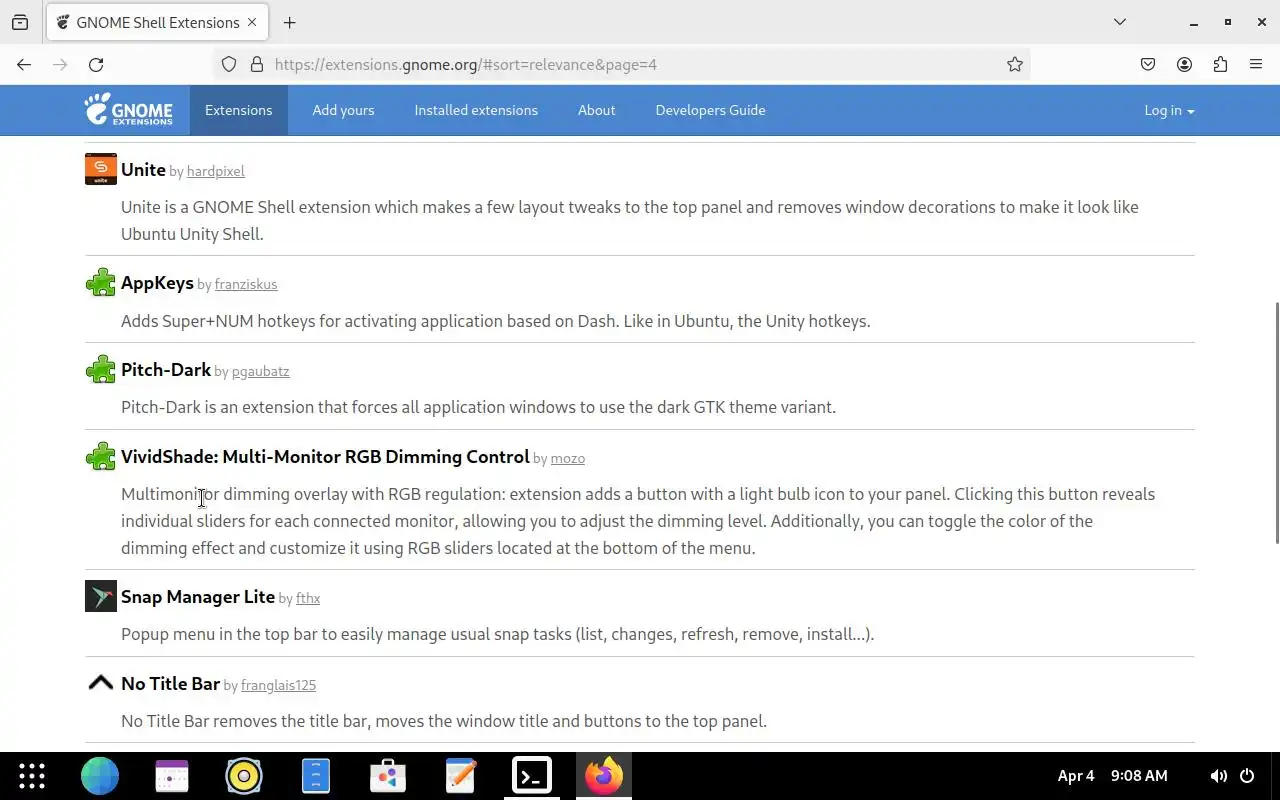Image resolution: width=1280 pixels, height=800 pixels.
Task: Bookmark this page with the star
Action: pos(1015,64)
